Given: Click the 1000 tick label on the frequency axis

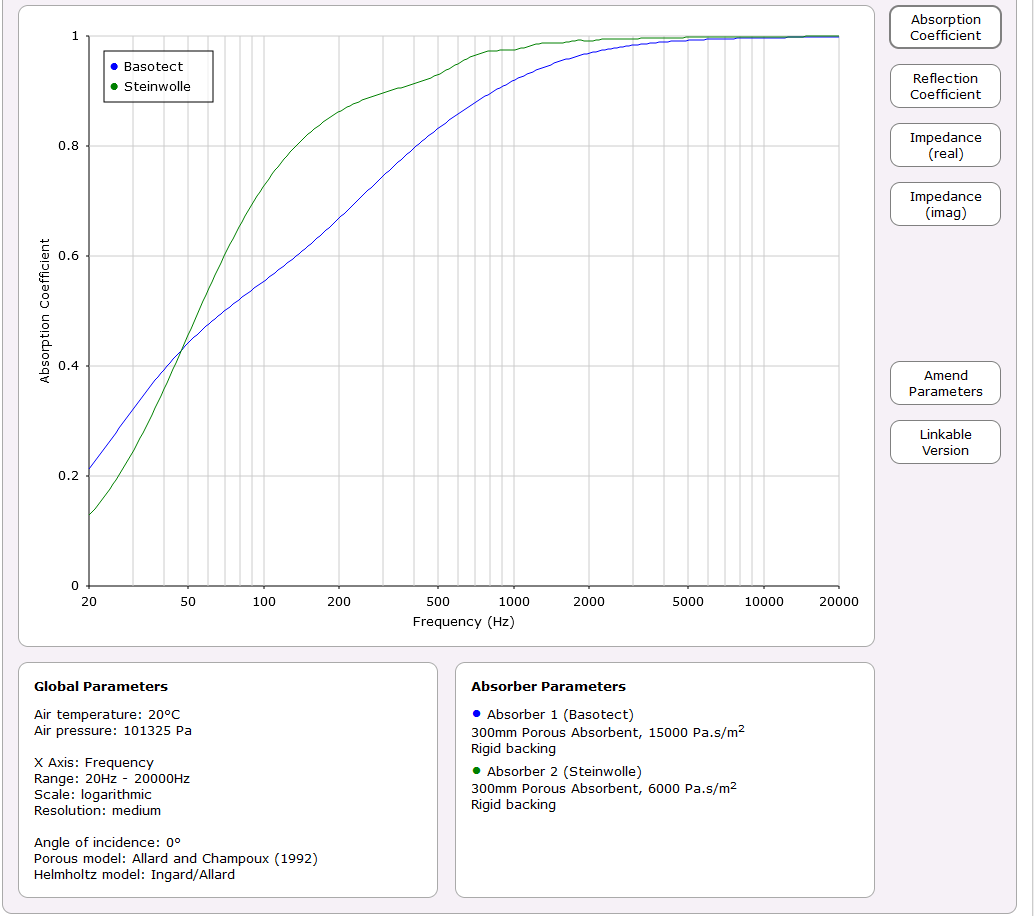Looking at the screenshot, I should point(514,602).
